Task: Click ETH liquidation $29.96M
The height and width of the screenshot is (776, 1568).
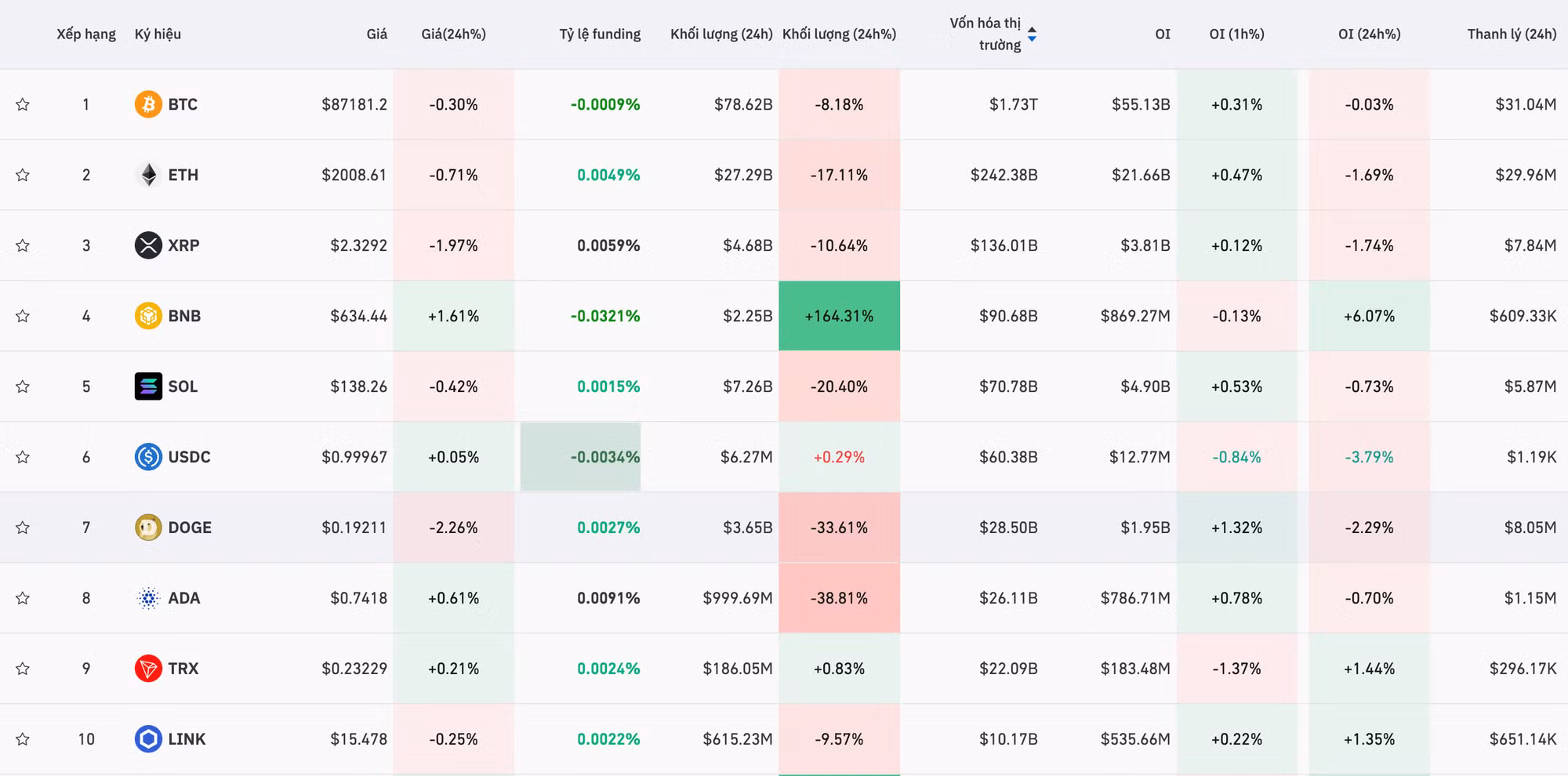Action: click(x=1526, y=175)
